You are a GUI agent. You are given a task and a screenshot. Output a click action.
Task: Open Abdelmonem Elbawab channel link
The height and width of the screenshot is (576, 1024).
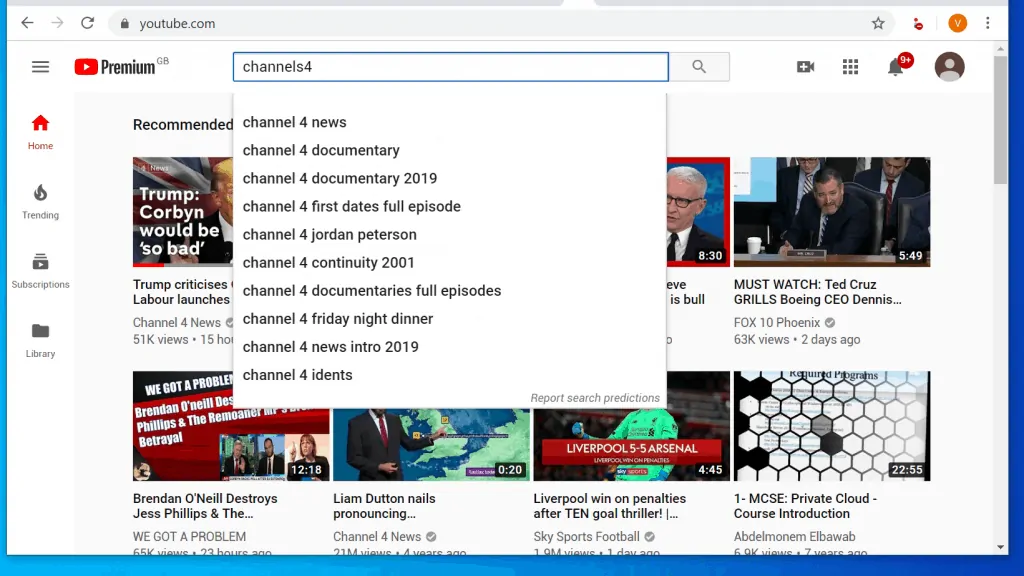[x=795, y=537]
